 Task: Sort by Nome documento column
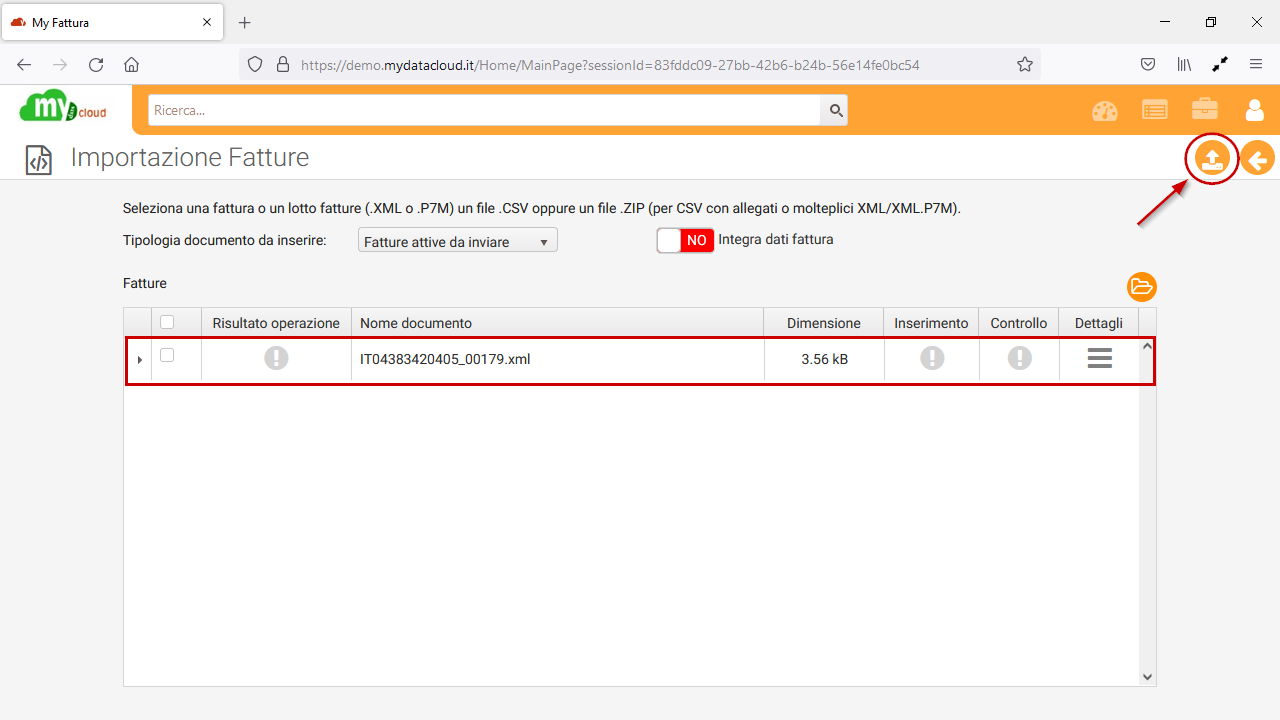click(x=558, y=323)
